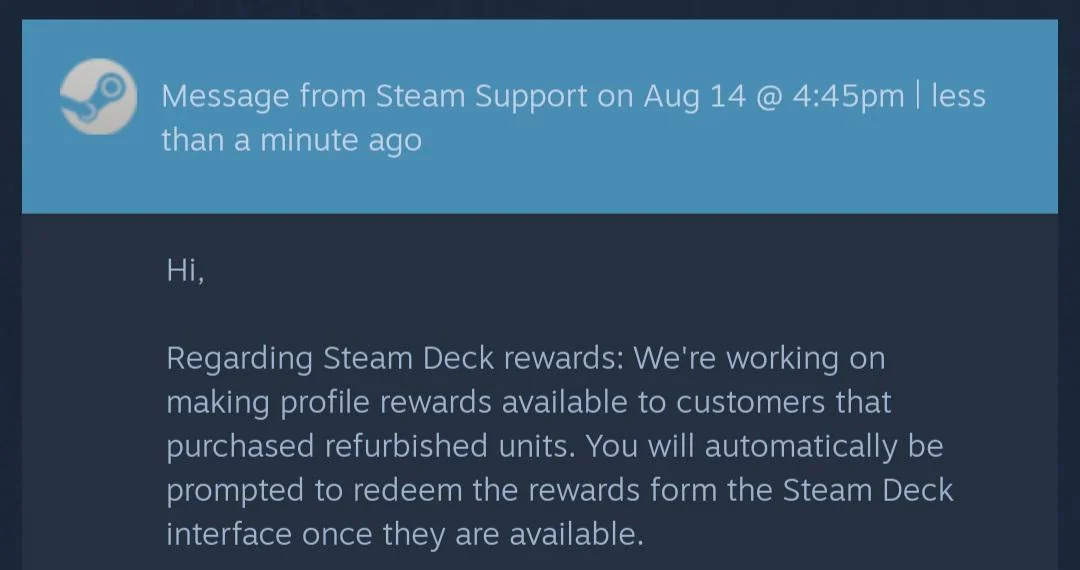Click the vertical bar separator in header
Screen dimensions: 1080x570
pos(918,96)
